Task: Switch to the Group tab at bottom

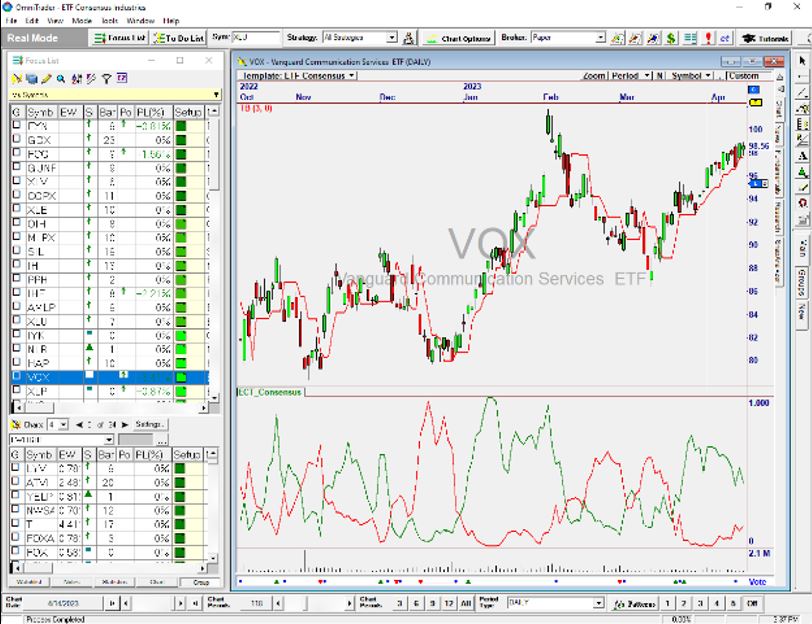Action: pos(200,582)
